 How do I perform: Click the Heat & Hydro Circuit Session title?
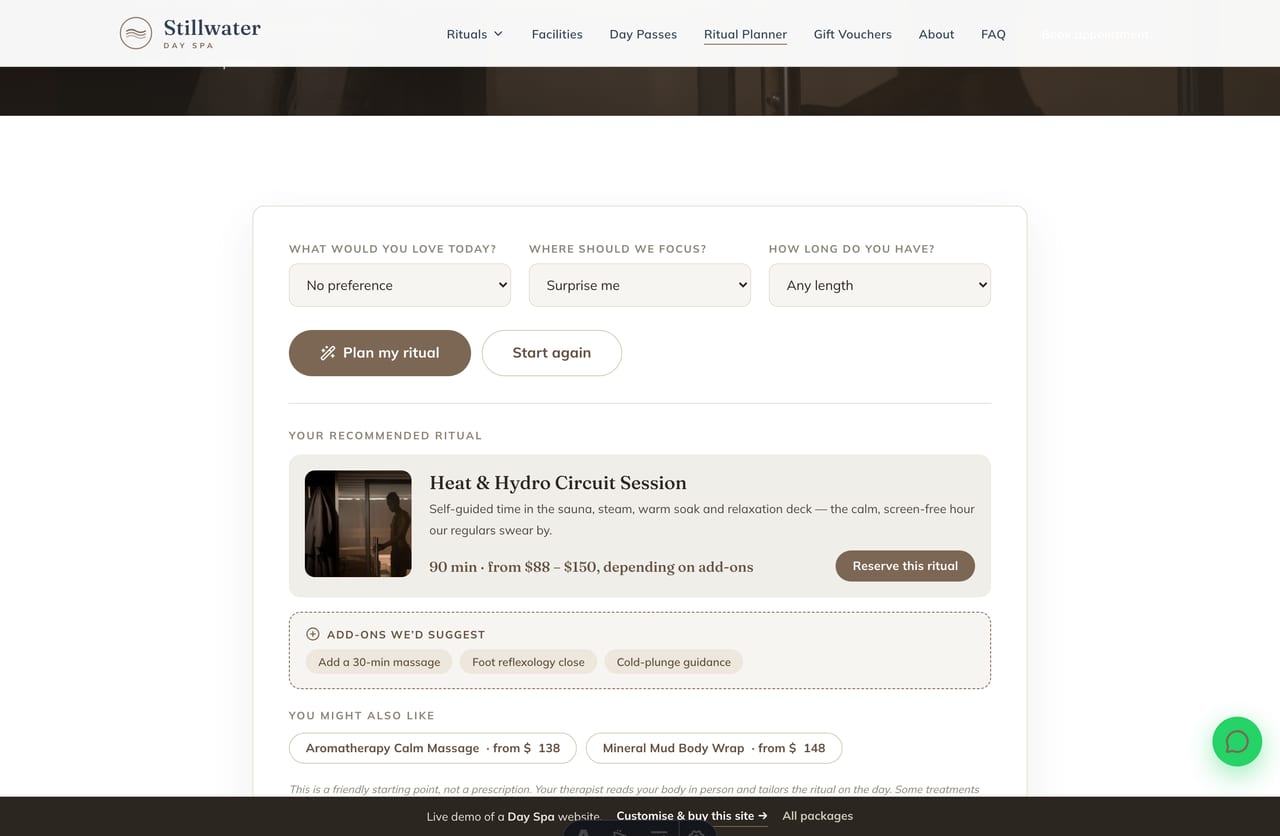click(558, 483)
